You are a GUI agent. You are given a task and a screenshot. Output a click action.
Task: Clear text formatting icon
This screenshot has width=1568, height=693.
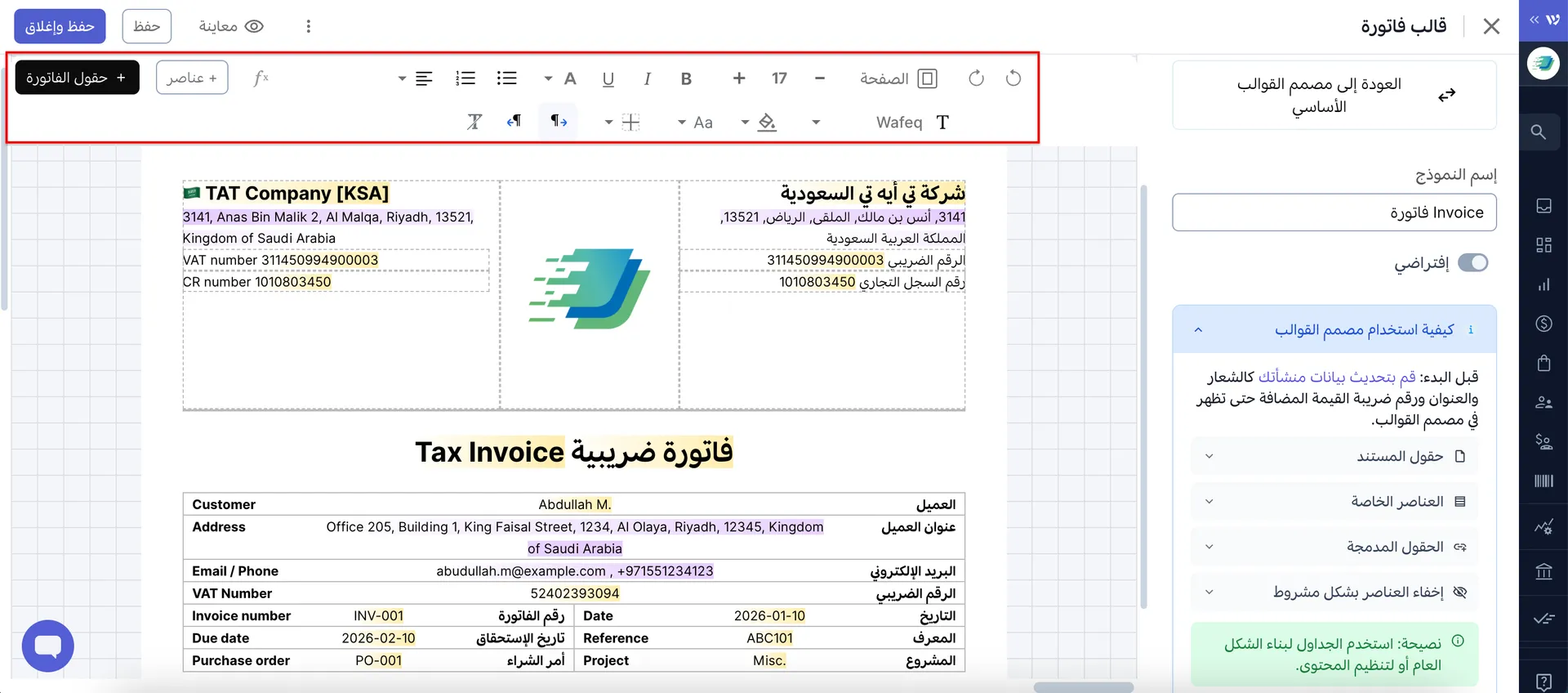click(474, 122)
